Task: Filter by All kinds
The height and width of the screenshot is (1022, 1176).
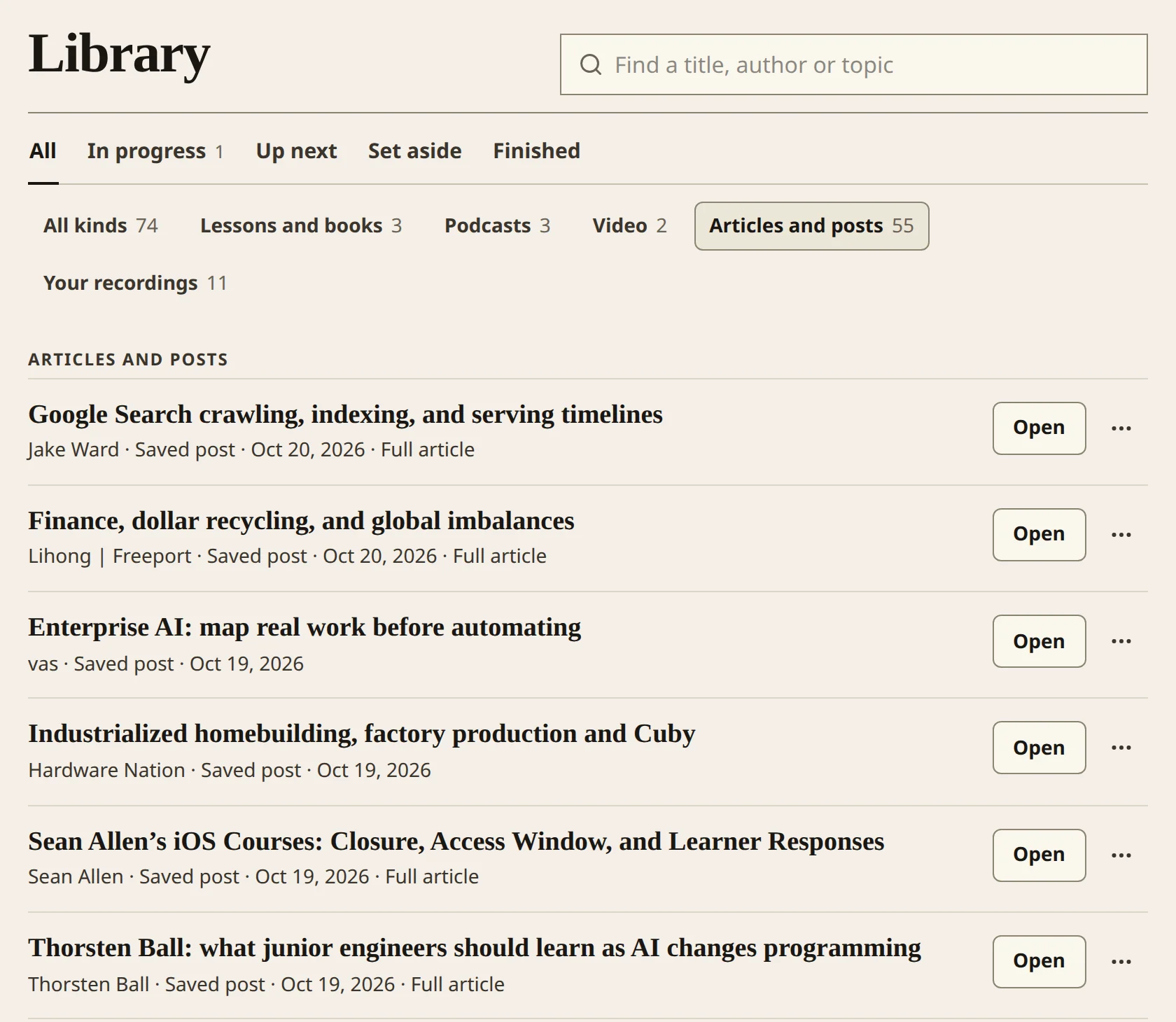Action: pos(101,226)
